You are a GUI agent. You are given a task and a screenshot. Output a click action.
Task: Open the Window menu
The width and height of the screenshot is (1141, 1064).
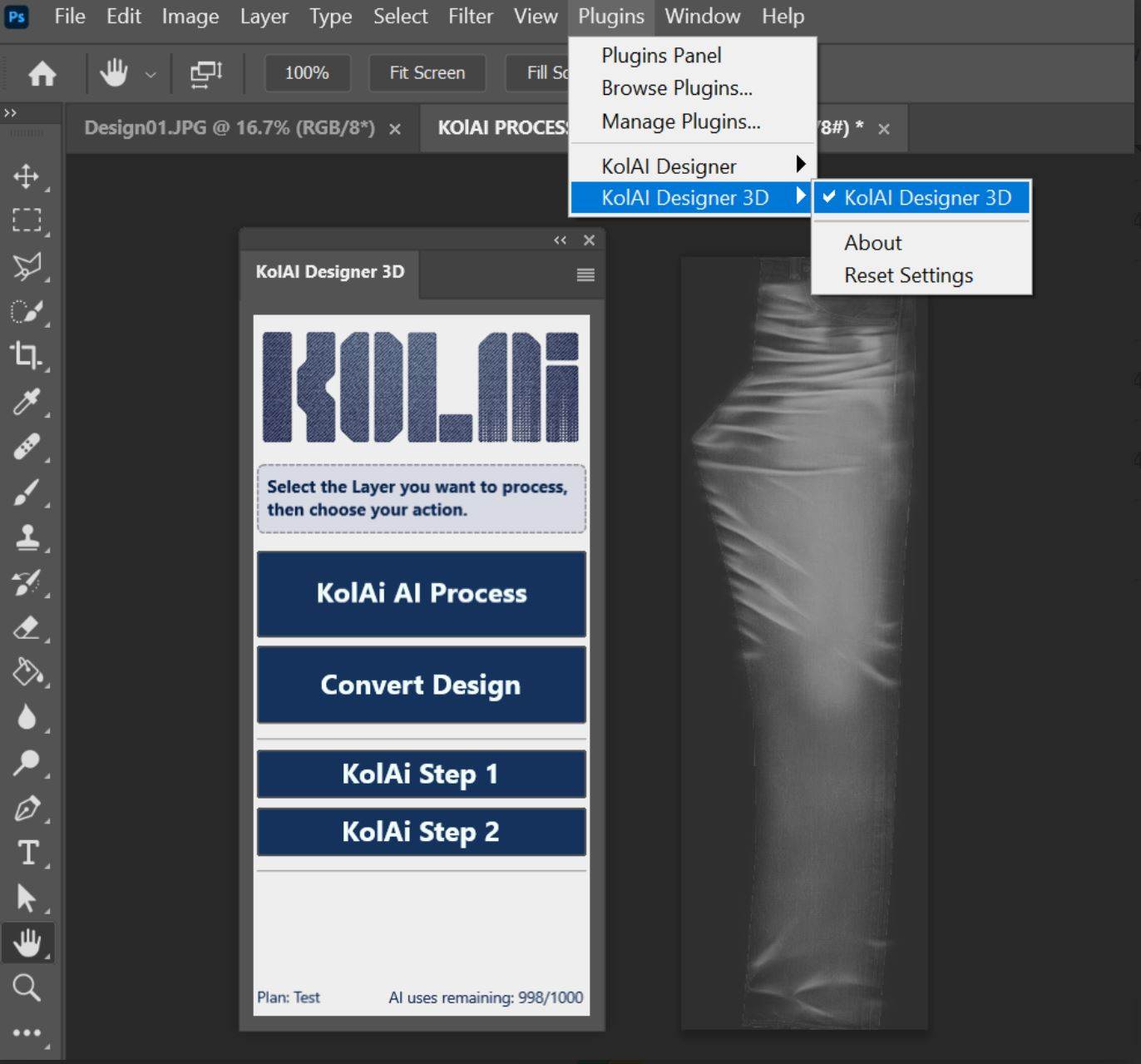(x=702, y=16)
